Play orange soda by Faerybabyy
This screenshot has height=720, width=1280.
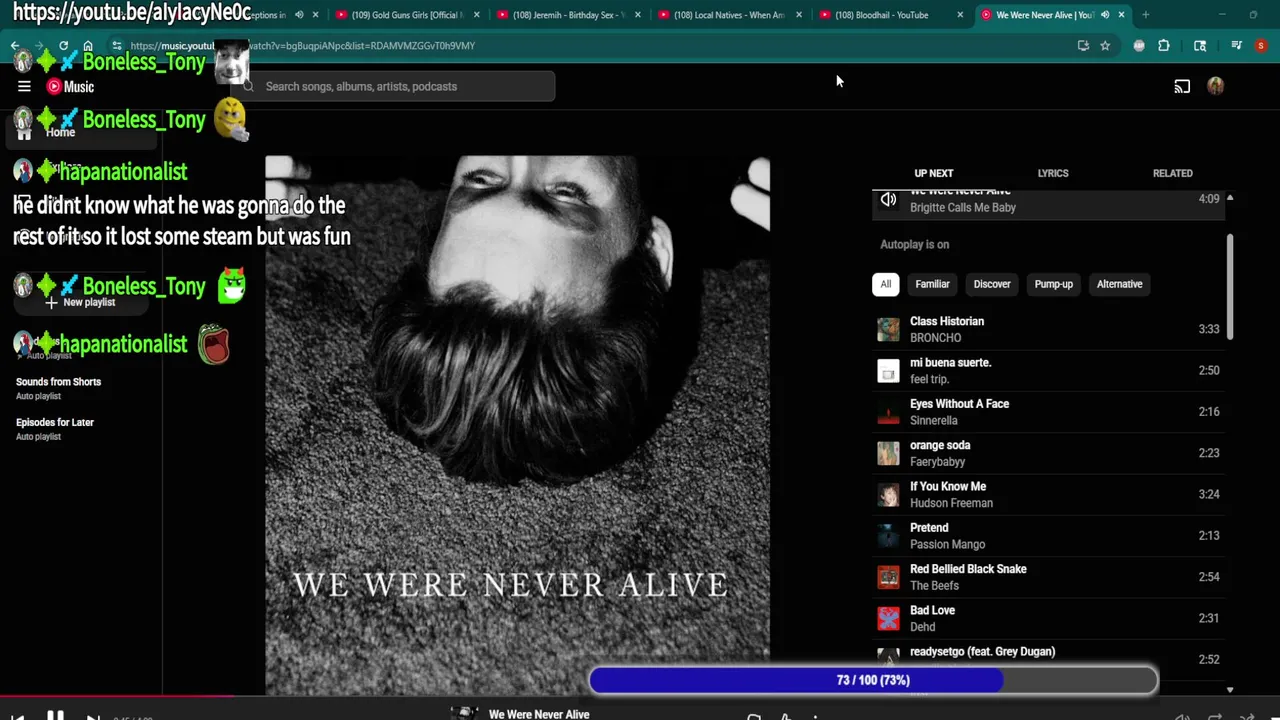tap(1049, 453)
